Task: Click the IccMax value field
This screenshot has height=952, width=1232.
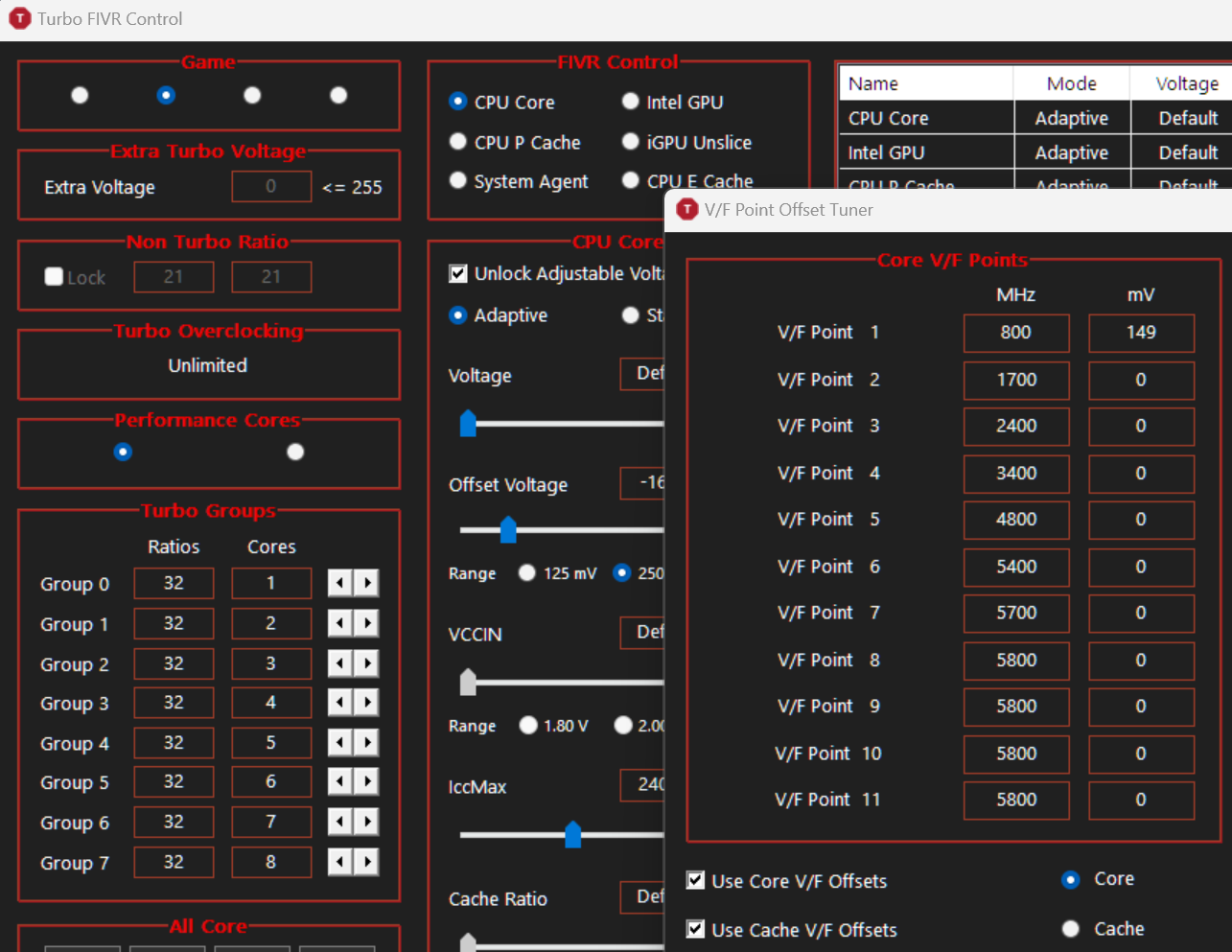Action: click(642, 784)
